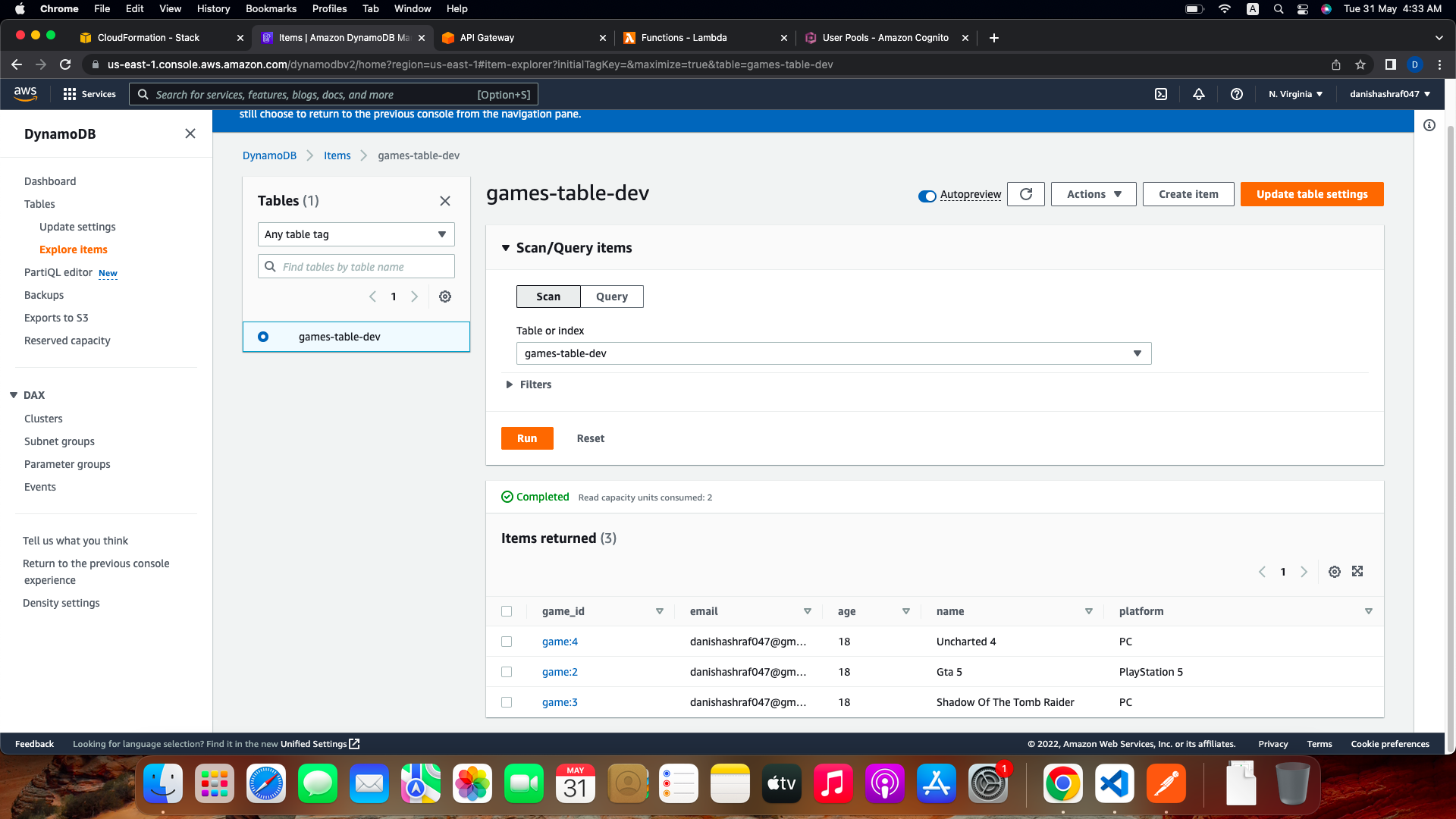This screenshot has height=819, width=1456.
Task: Open items table preferences gear icon
Action: [1335, 572]
